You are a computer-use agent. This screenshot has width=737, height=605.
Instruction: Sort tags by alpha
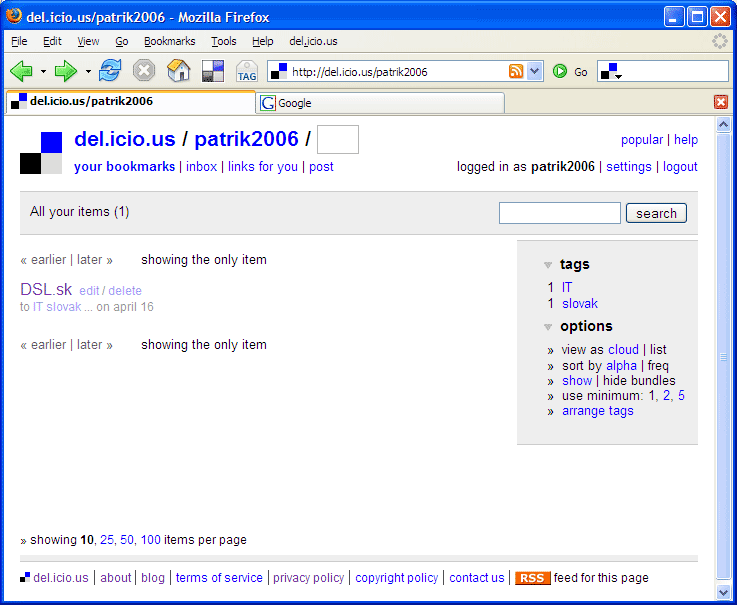point(621,366)
